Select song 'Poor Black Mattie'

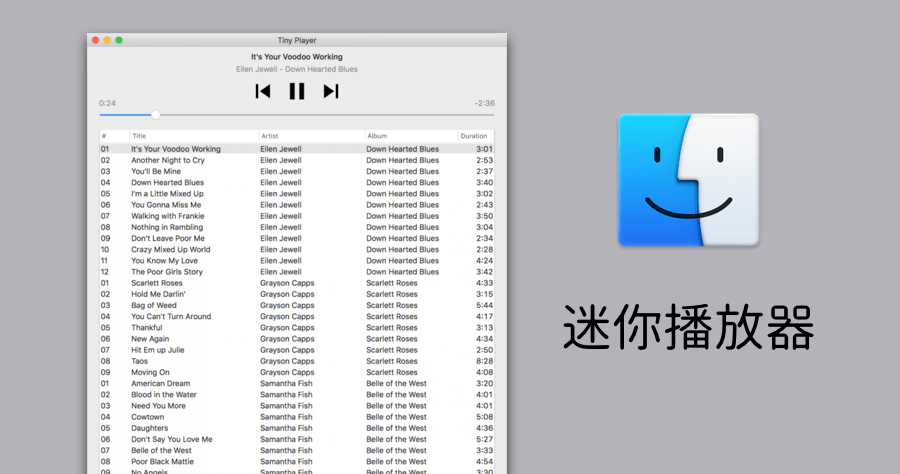[x=162, y=462]
